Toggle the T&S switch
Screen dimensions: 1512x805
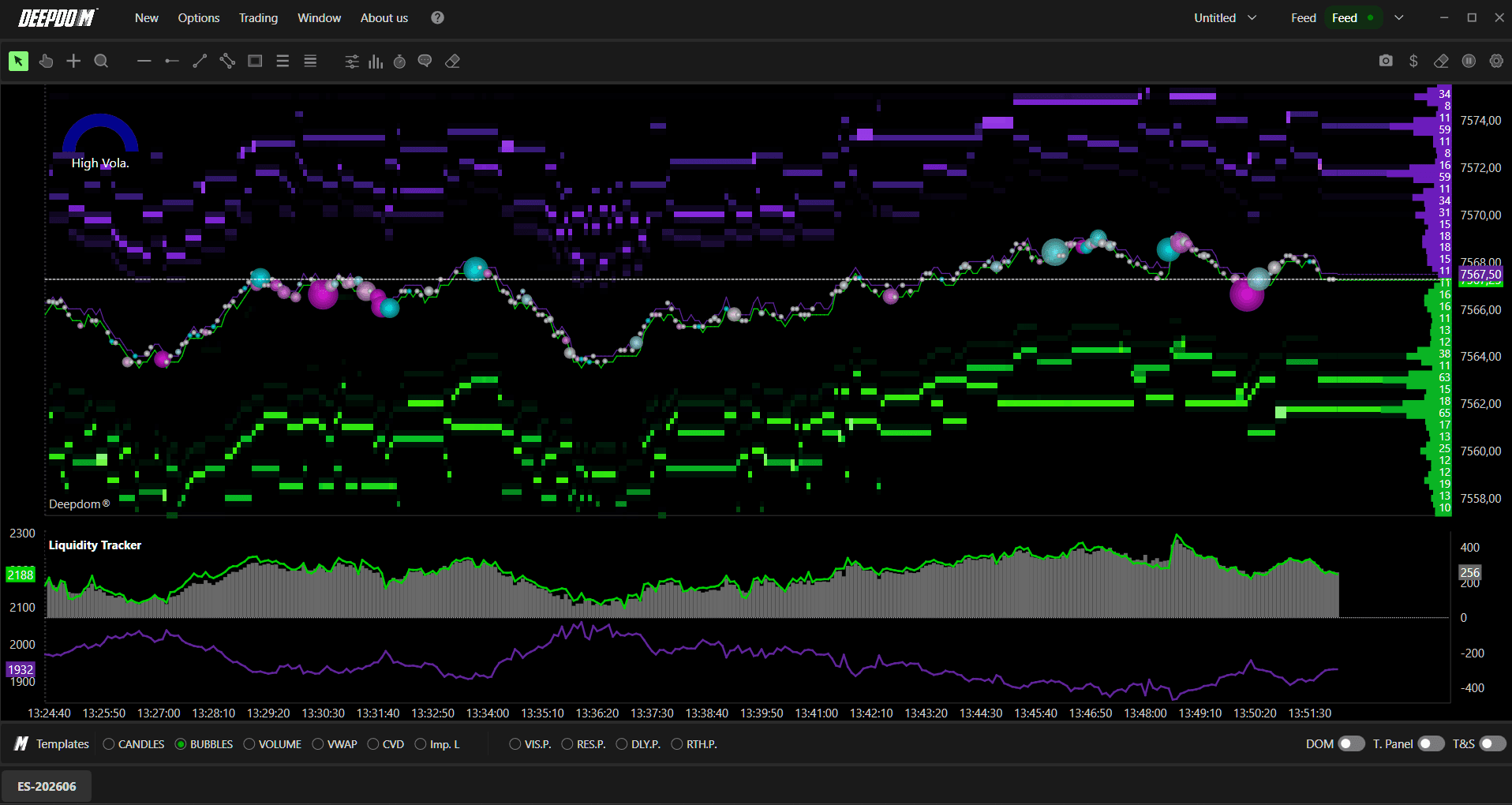(x=1492, y=743)
